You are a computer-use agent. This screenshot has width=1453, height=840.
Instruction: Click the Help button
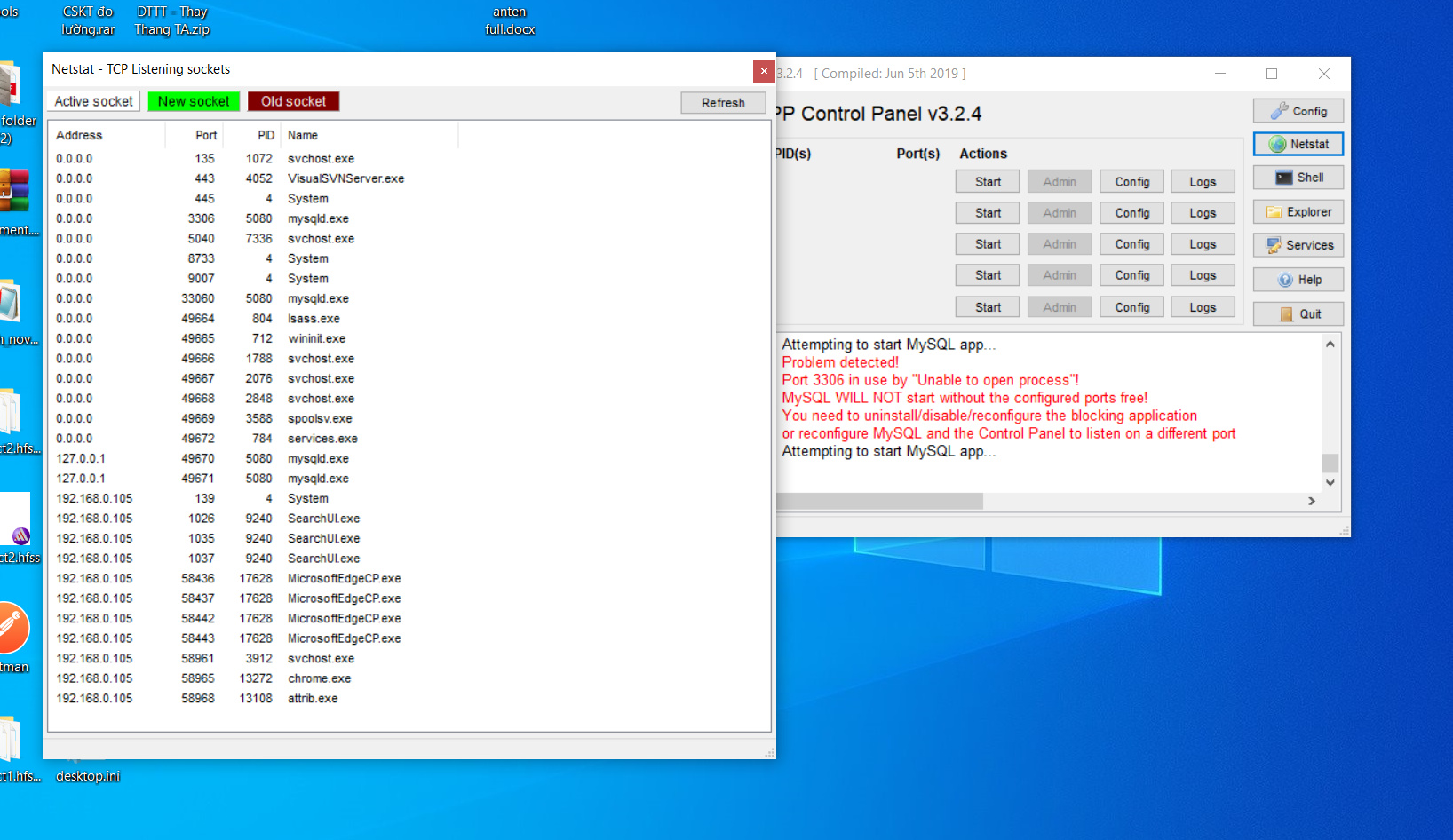(x=1298, y=280)
